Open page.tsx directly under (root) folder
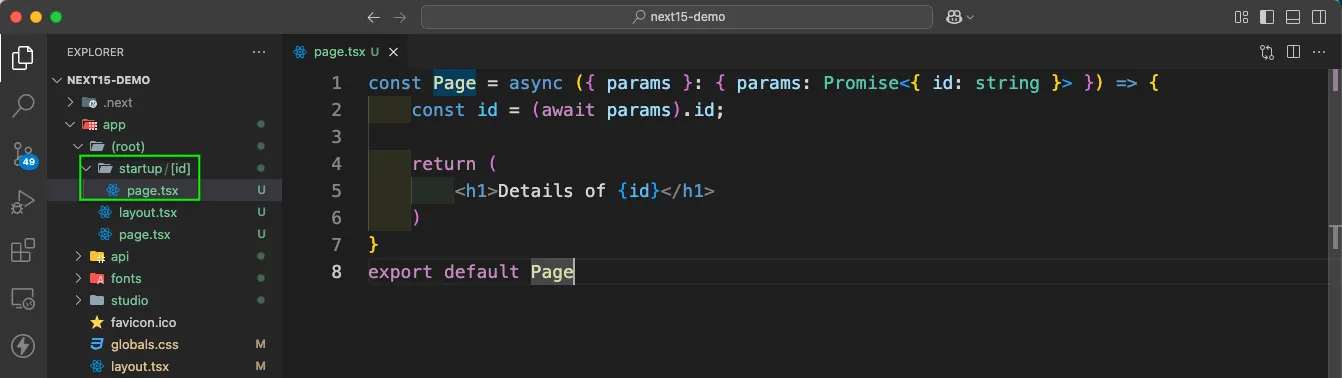 (164, 234)
